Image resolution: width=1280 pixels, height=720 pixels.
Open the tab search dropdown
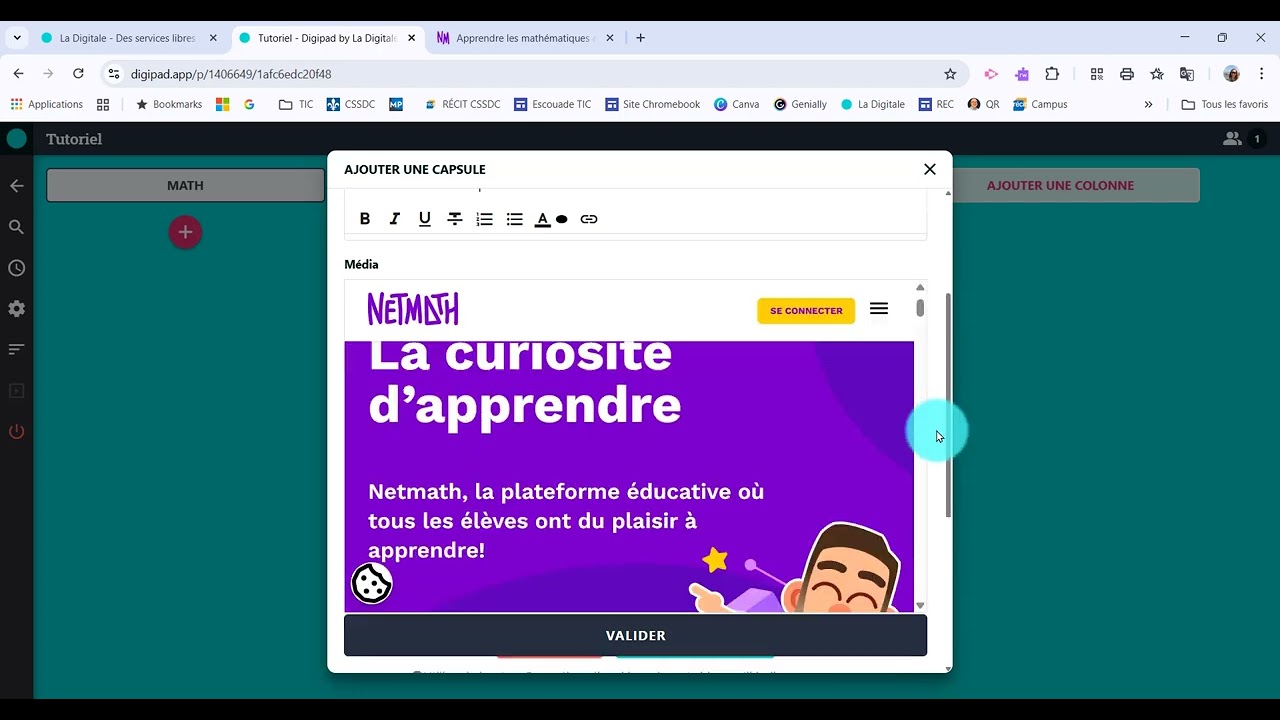[17, 38]
